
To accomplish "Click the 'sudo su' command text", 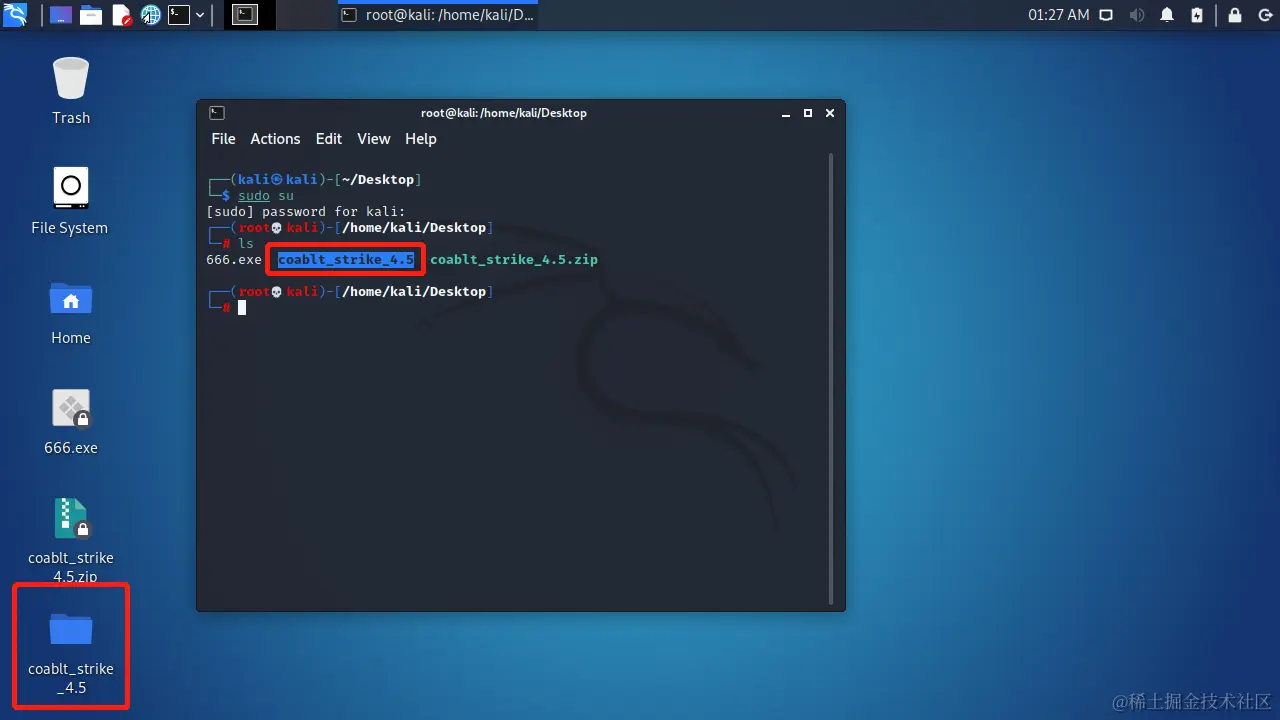I will coord(266,196).
